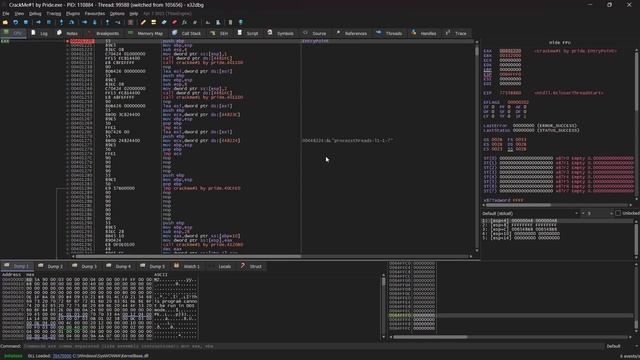The height and width of the screenshot is (360, 640).
Task: Open the Bookmarks toolbar icon
Action: coord(174,22)
